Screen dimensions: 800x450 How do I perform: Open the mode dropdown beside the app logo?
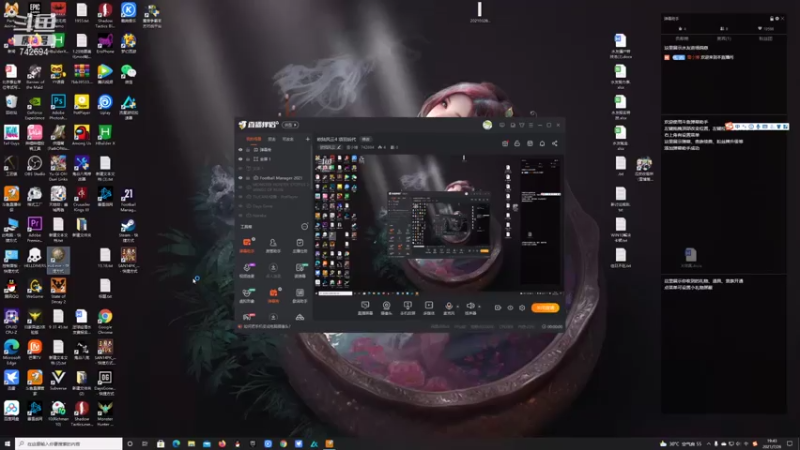pos(290,125)
